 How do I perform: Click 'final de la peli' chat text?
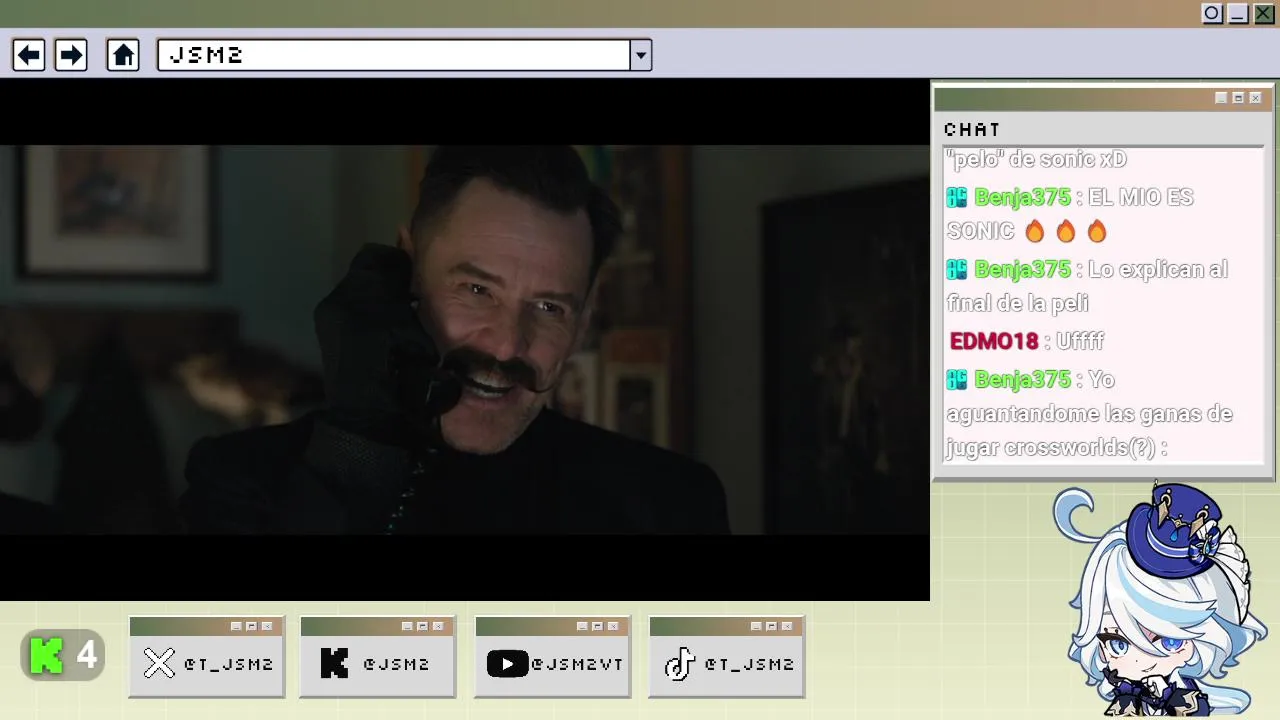click(x=1018, y=303)
